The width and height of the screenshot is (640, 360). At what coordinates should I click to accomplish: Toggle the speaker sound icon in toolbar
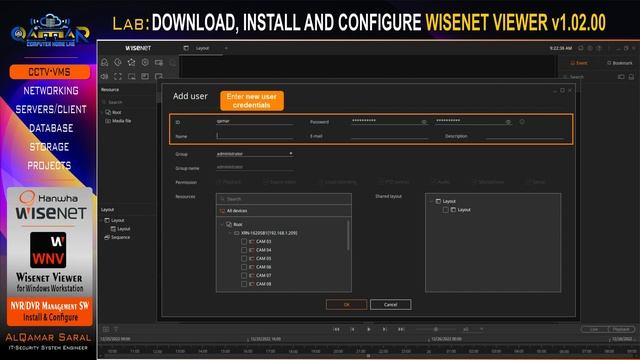point(104,76)
